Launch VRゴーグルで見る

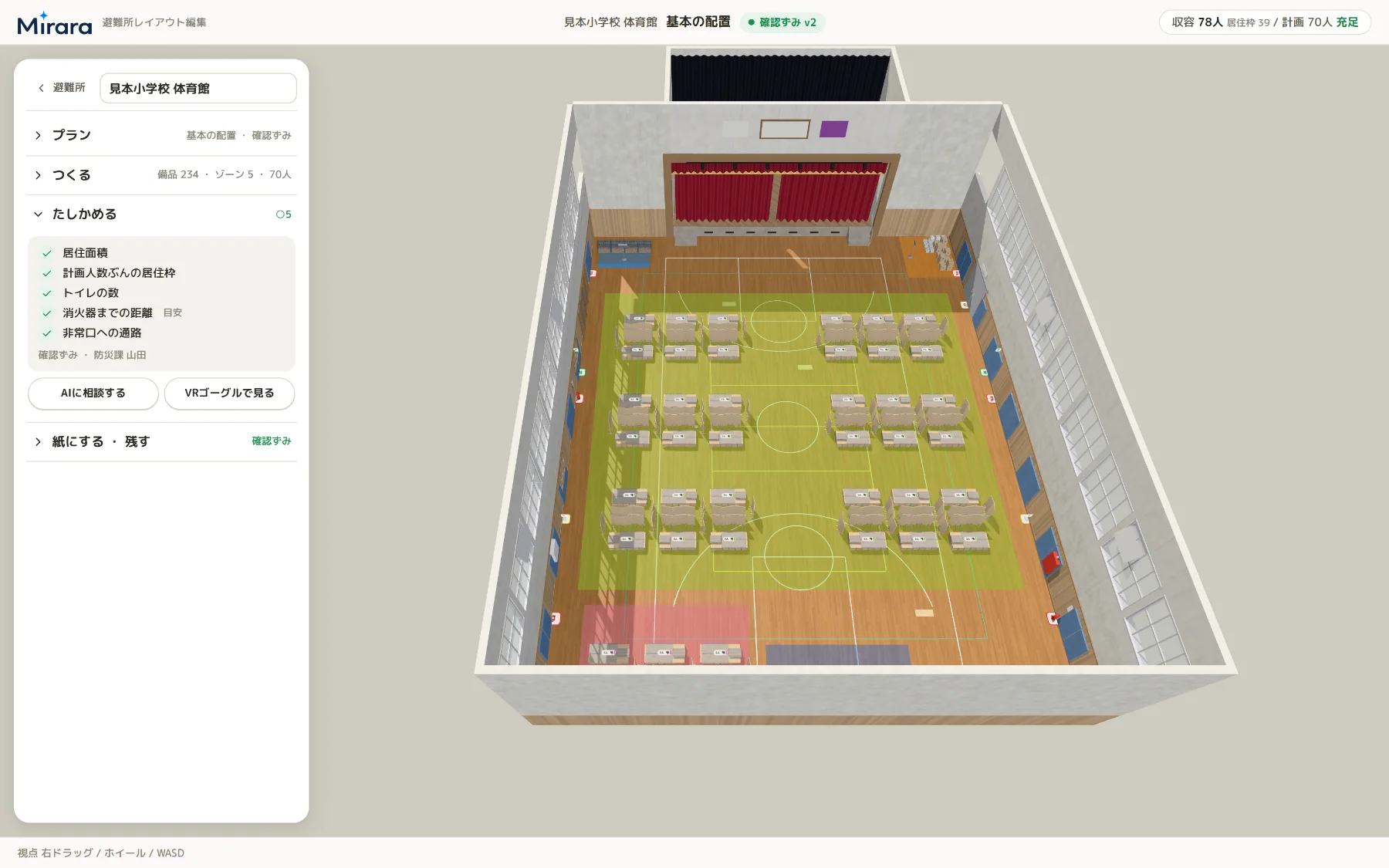pos(229,393)
